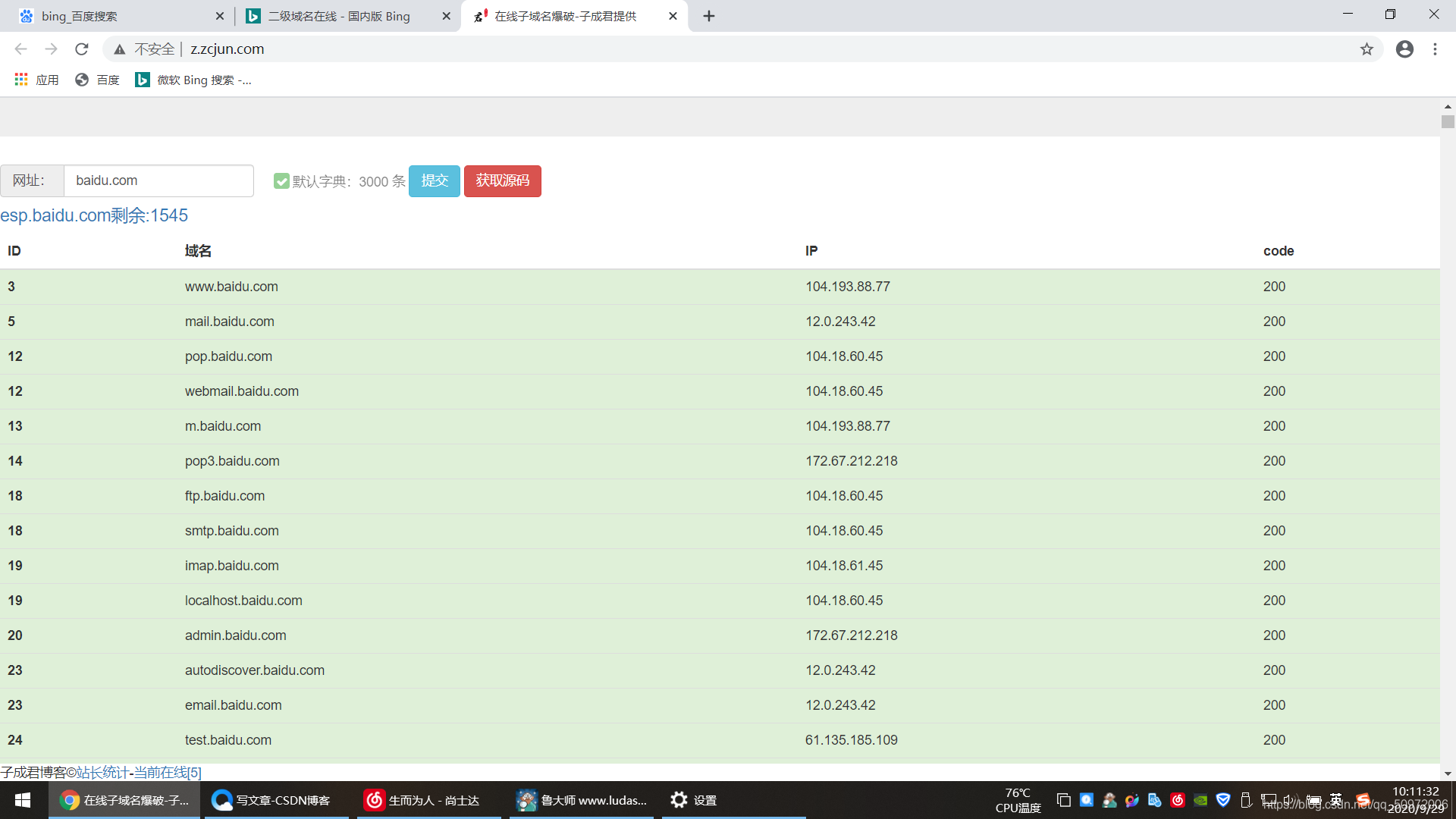Image resolution: width=1456 pixels, height=819 pixels.
Task: Click the red NetEase Cloud Music tray icon
Action: click(x=1178, y=800)
